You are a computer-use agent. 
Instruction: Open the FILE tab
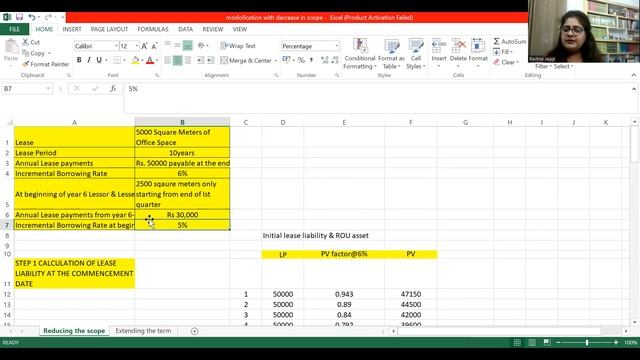coord(14,29)
